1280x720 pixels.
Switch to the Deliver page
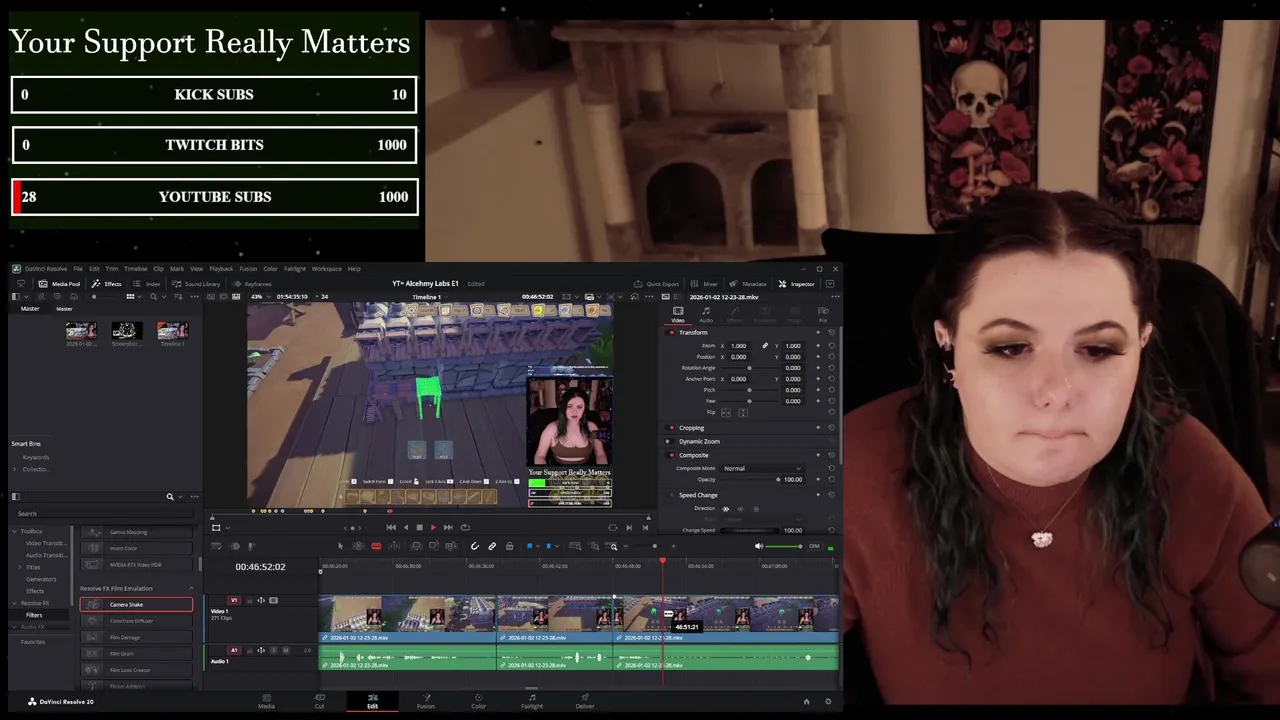(x=585, y=701)
